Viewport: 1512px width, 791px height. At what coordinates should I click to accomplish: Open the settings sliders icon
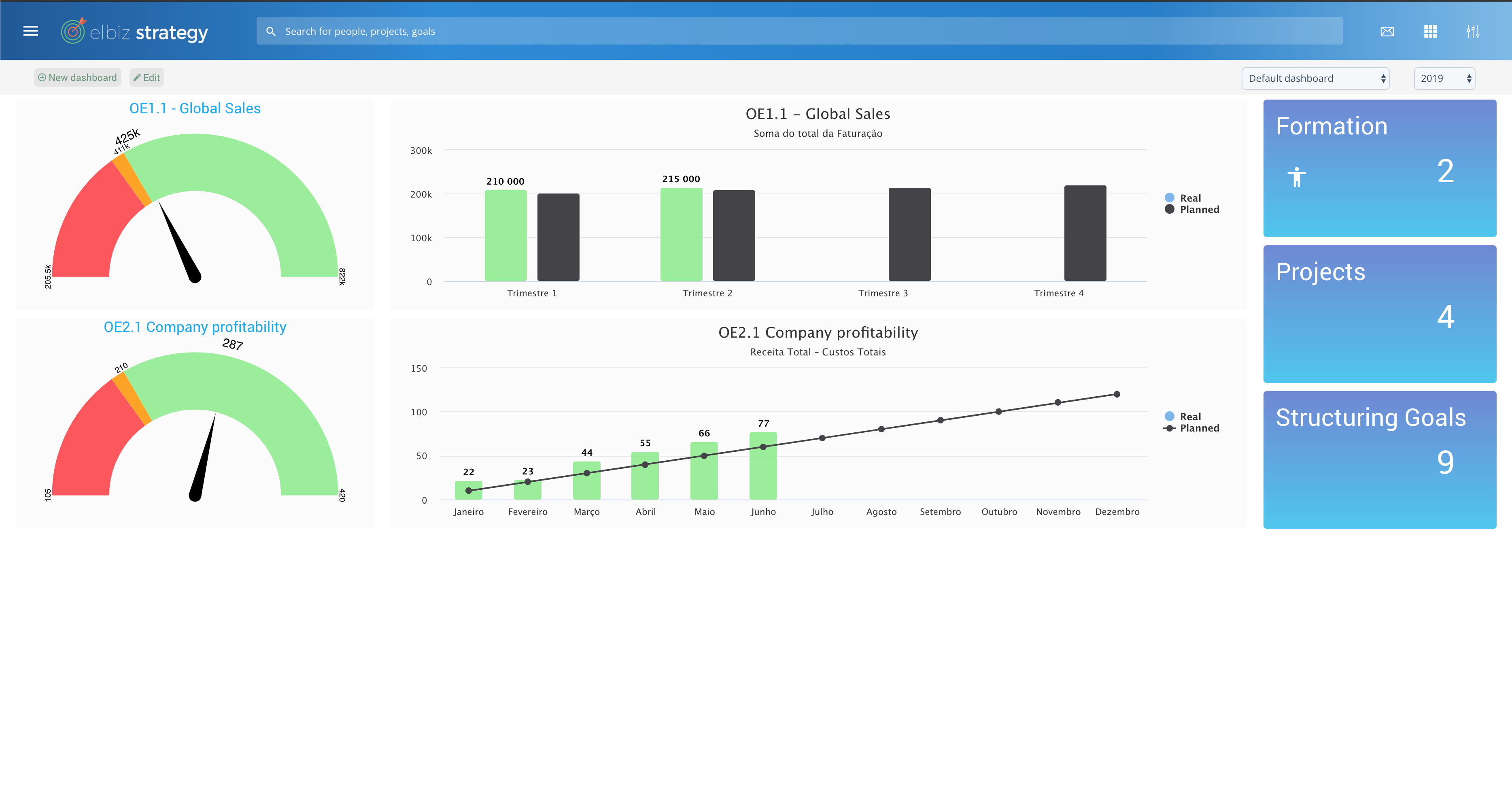tap(1473, 31)
